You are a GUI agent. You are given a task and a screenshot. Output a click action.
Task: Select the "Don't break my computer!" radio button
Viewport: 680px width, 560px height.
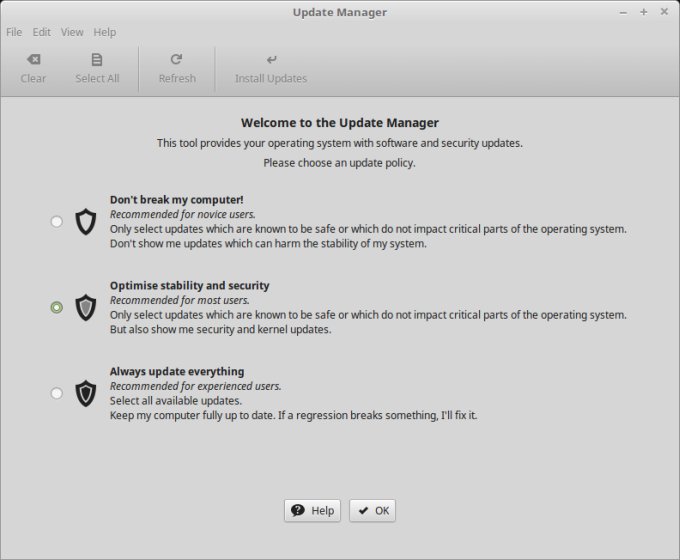tap(56, 222)
